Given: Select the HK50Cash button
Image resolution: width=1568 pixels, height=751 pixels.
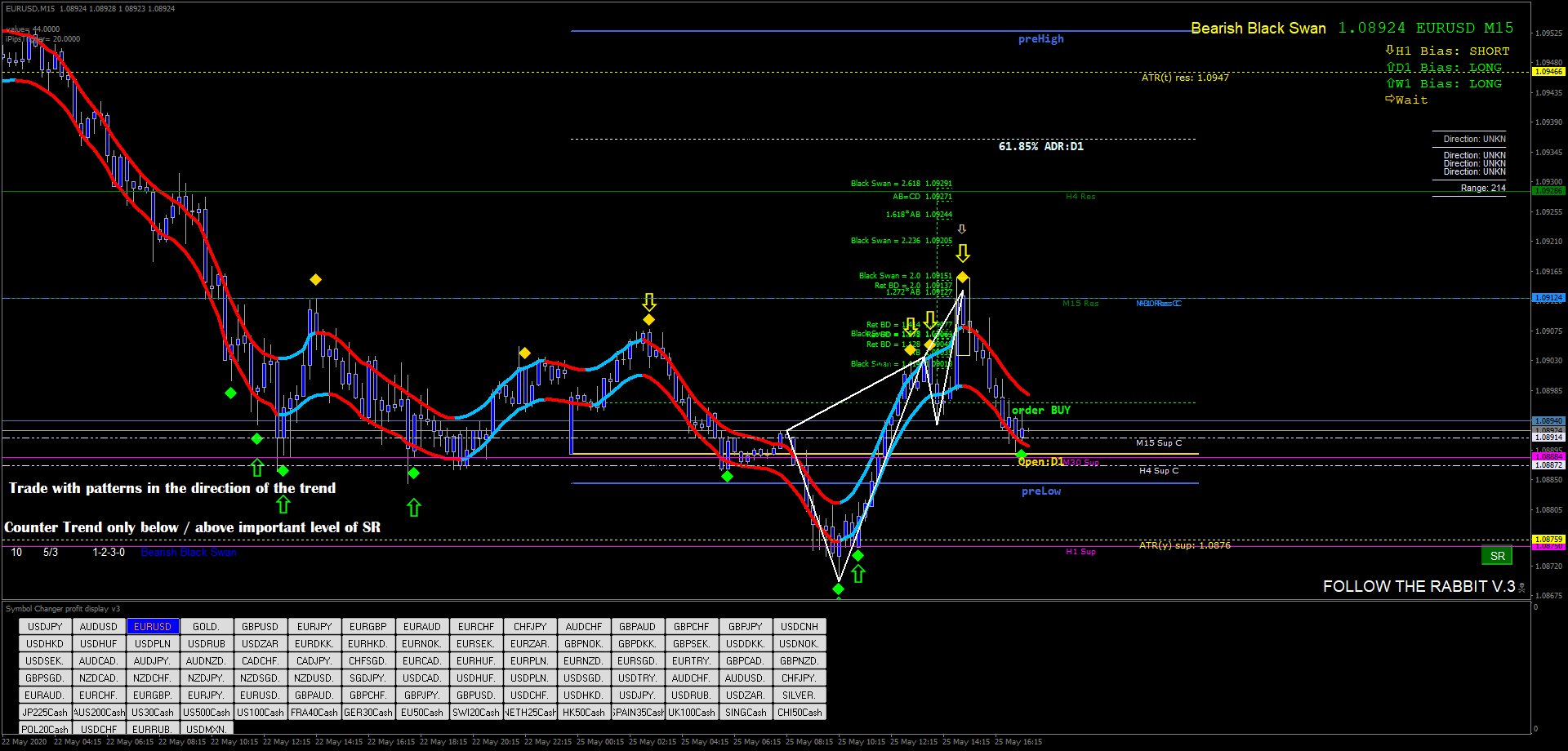Looking at the screenshot, I should pos(584,712).
